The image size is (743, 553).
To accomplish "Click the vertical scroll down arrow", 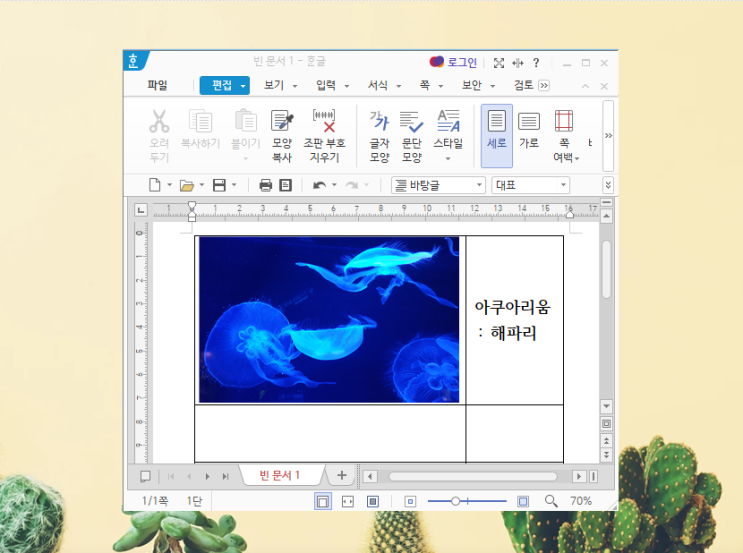I will point(607,406).
